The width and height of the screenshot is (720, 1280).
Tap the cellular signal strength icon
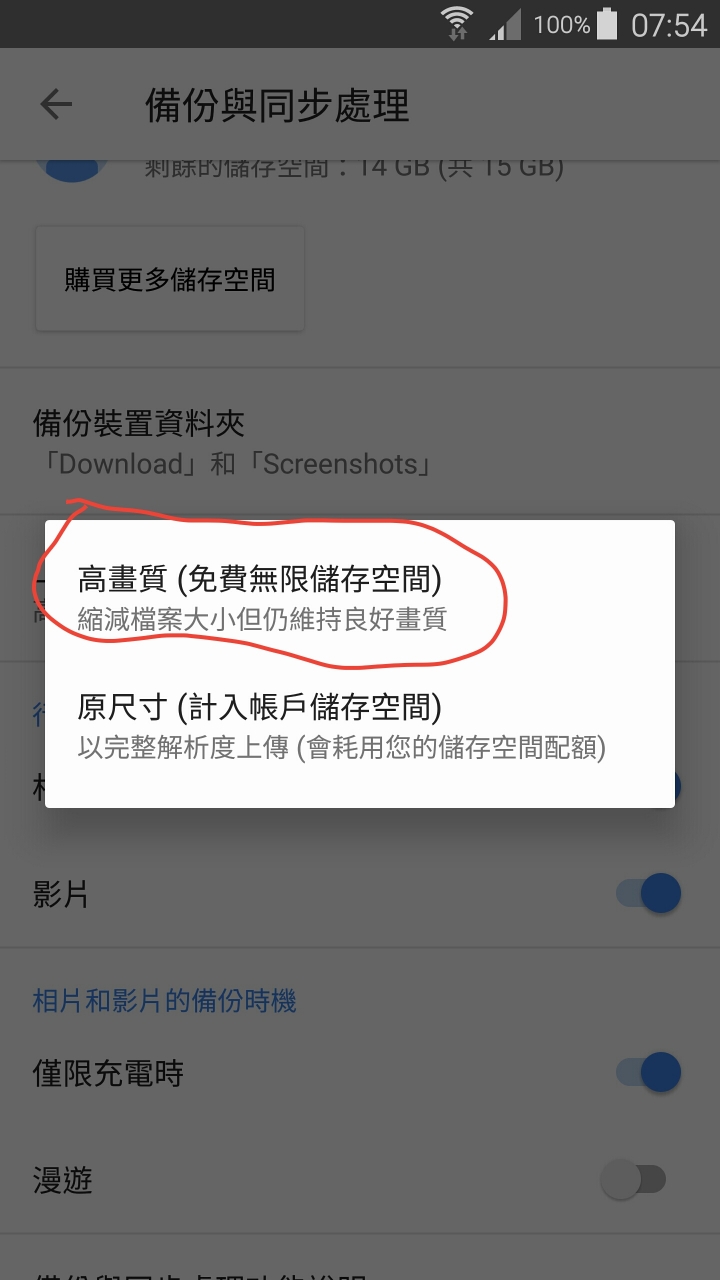click(x=506, y=24)
